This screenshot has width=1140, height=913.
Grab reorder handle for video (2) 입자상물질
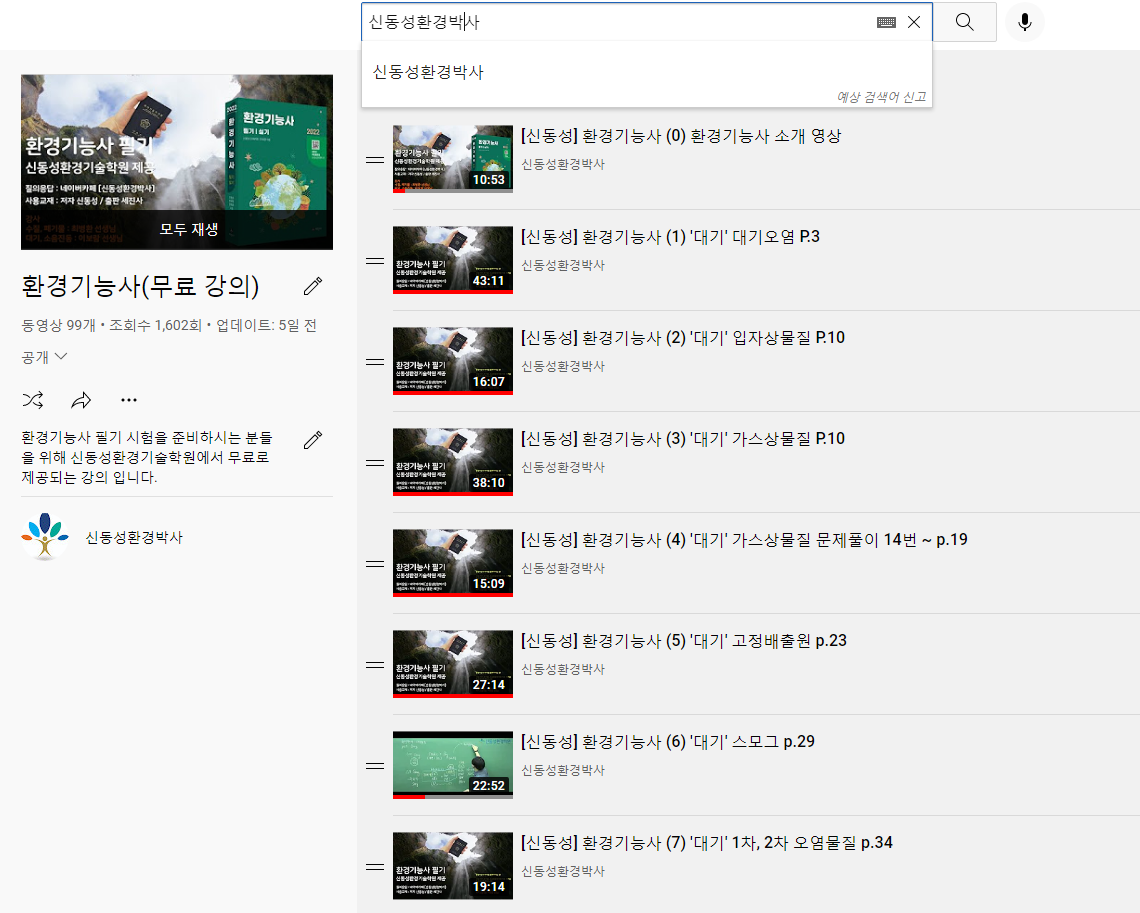(375, 362)
